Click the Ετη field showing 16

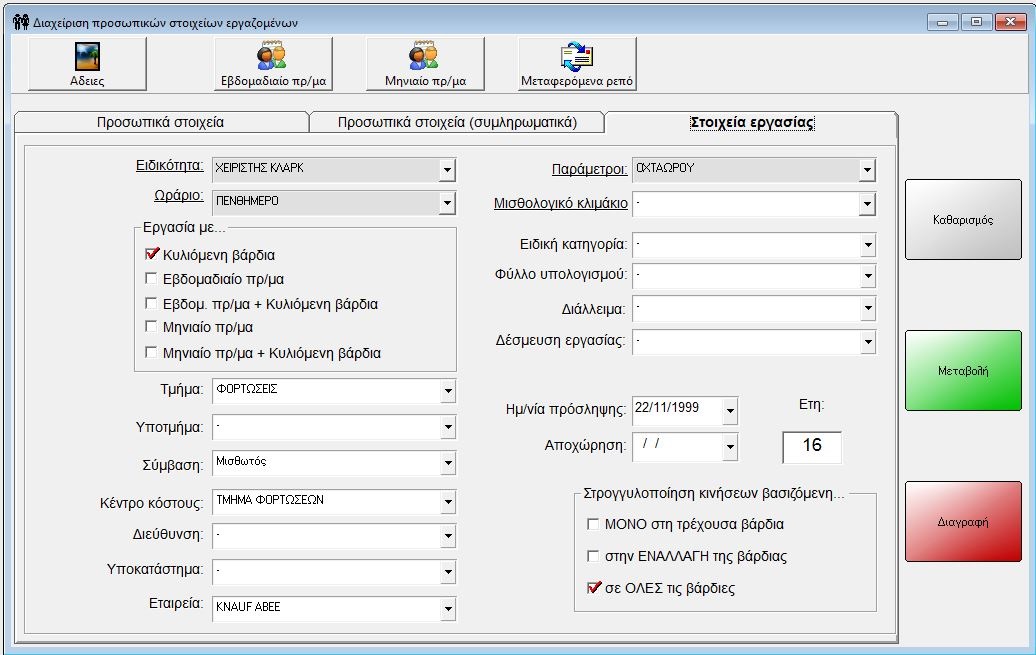click(811, 446)
